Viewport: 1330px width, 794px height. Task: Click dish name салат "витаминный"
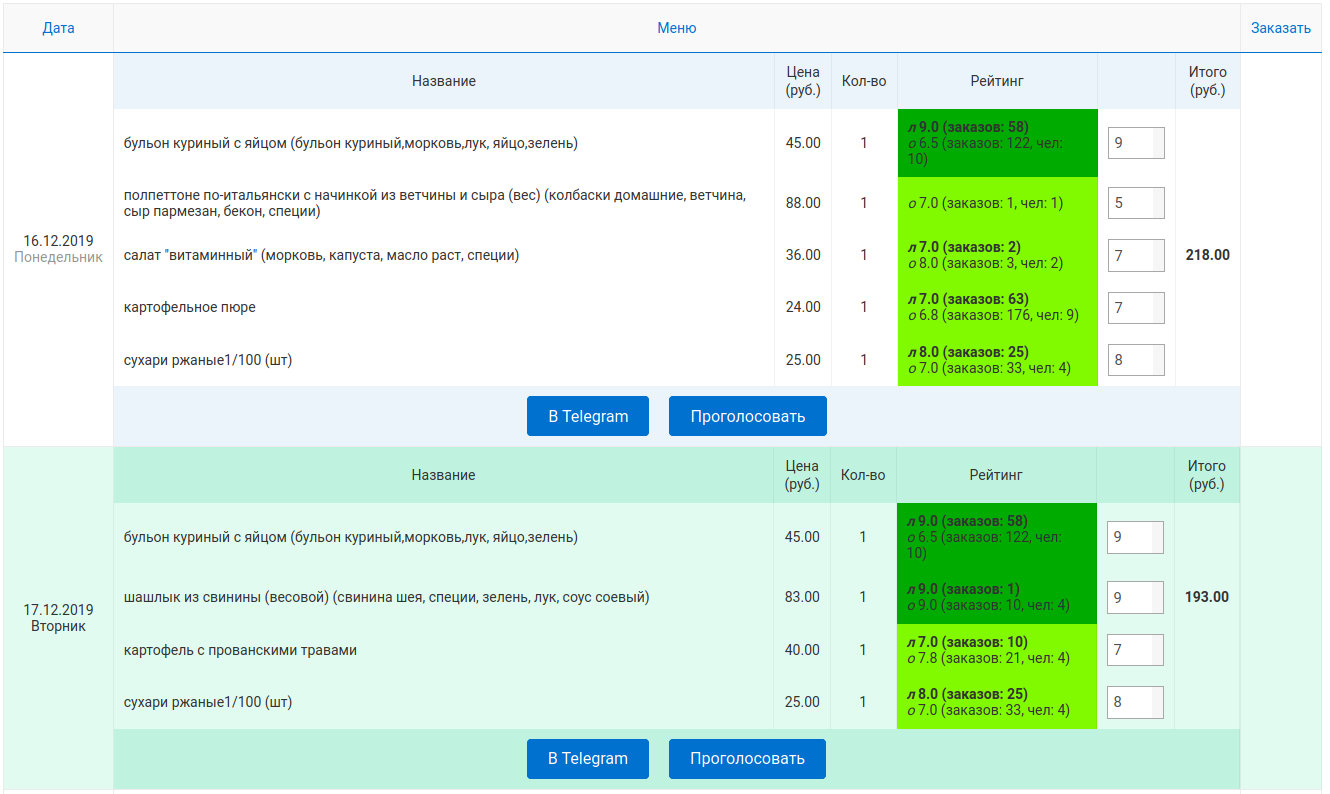[x=321, y=255]
